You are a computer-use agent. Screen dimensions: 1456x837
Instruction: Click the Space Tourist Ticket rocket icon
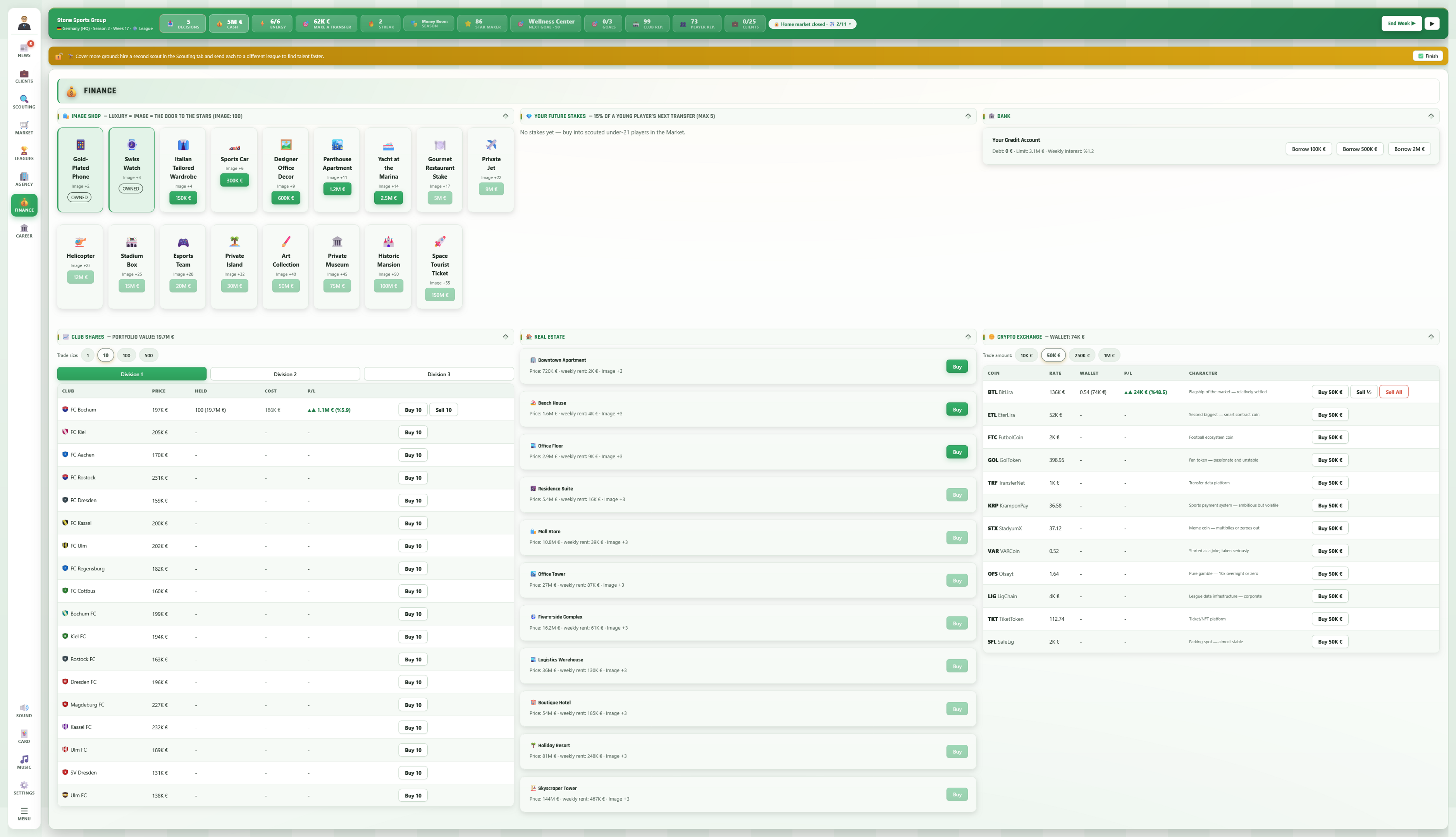pyautogui.click(x=440, y=241)
